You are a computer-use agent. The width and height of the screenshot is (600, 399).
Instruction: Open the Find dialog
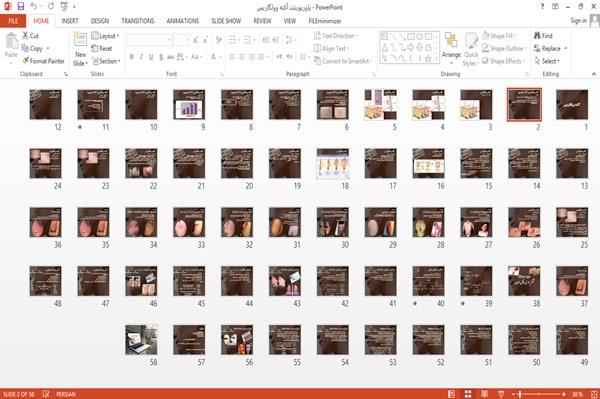543,36
